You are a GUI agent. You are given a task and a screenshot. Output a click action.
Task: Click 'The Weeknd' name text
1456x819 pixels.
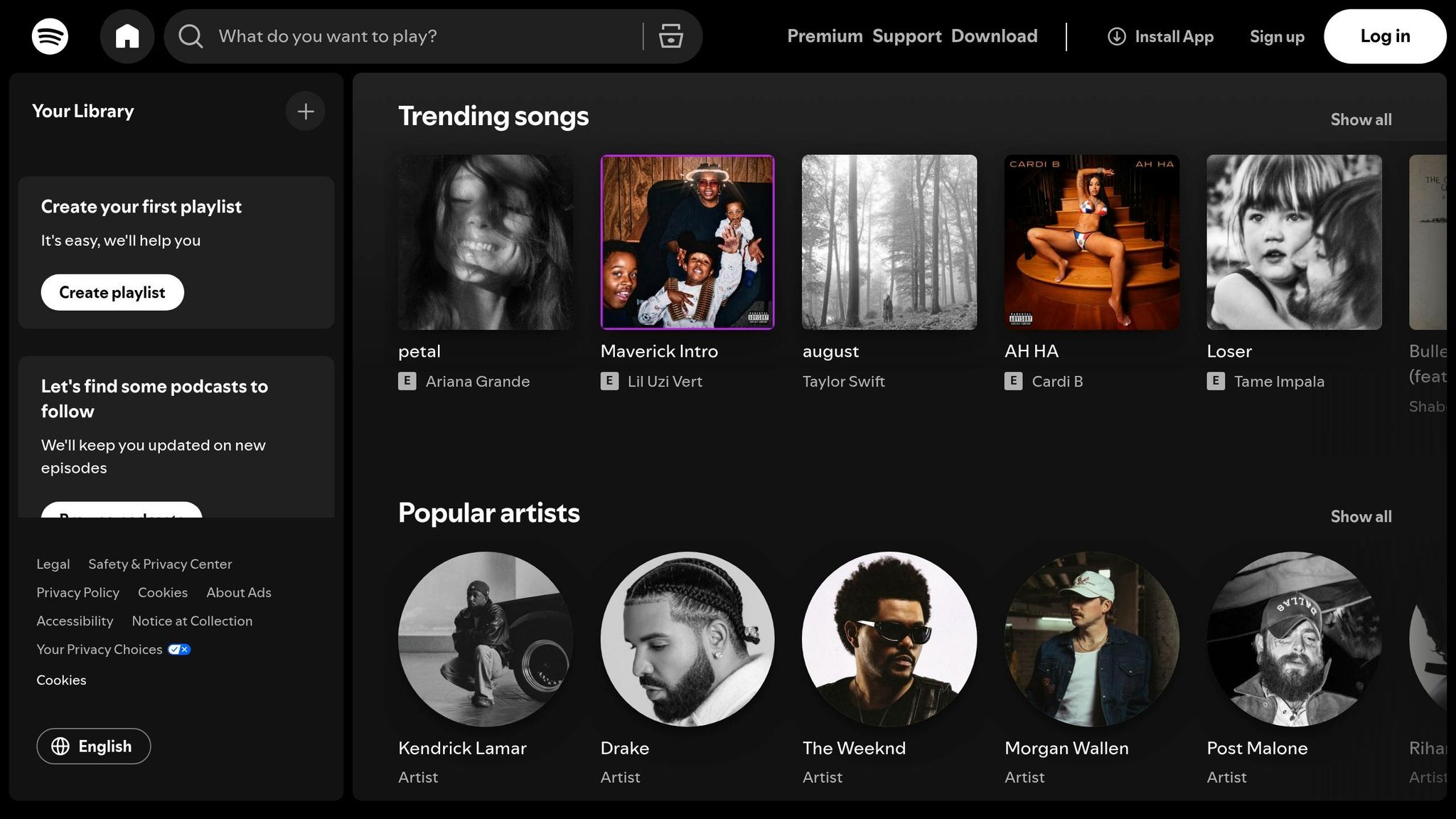click(854, 748)
